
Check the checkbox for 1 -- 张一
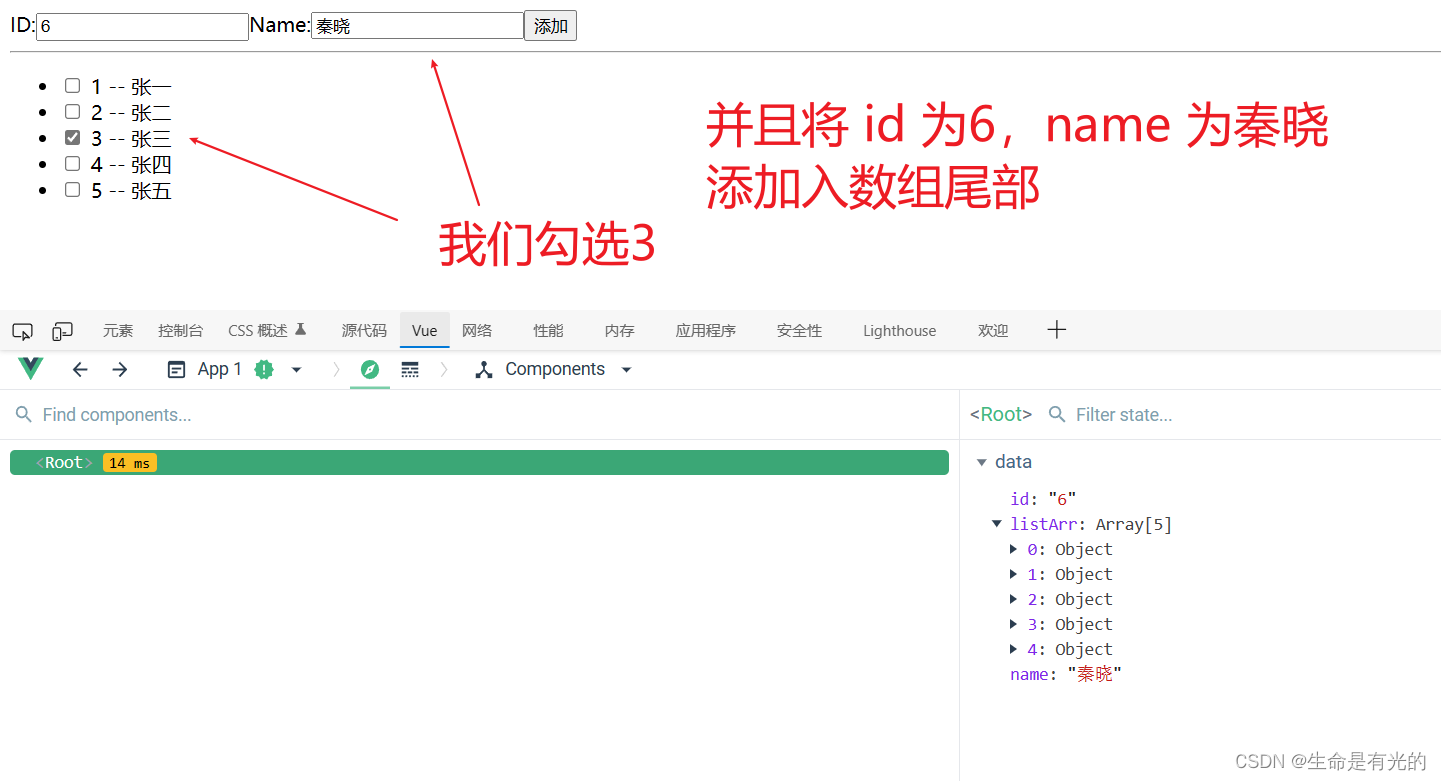[x=72, y=86]
